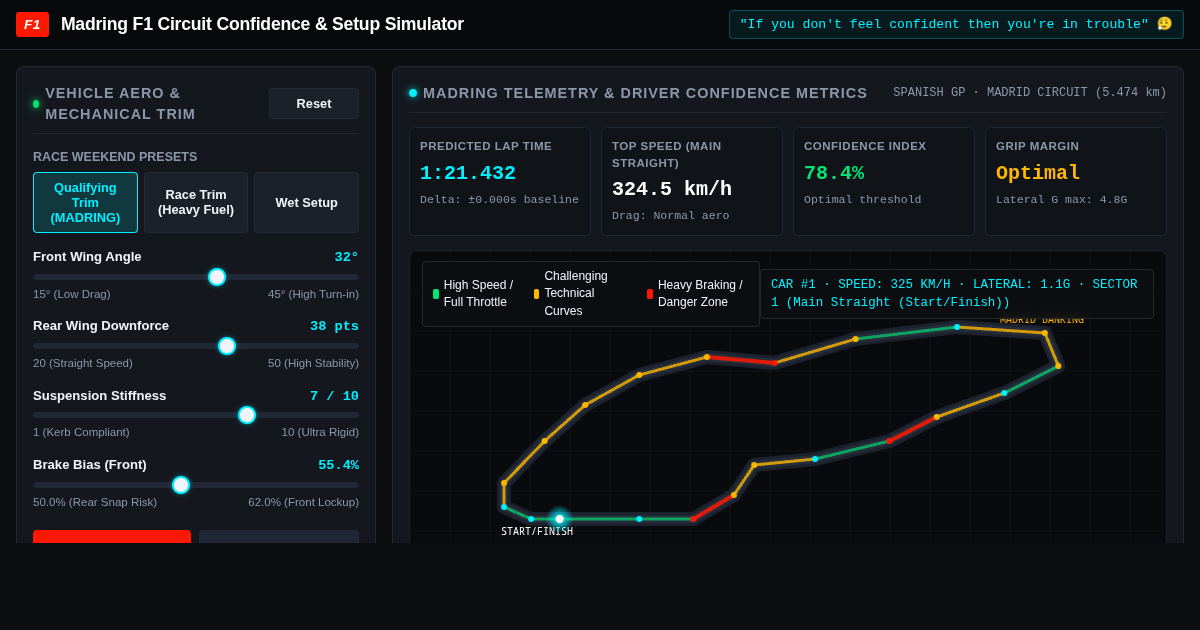Click the 62.0% (Front Lockup) label
The image size is (1200, 630).
click(x=303, y=502)
